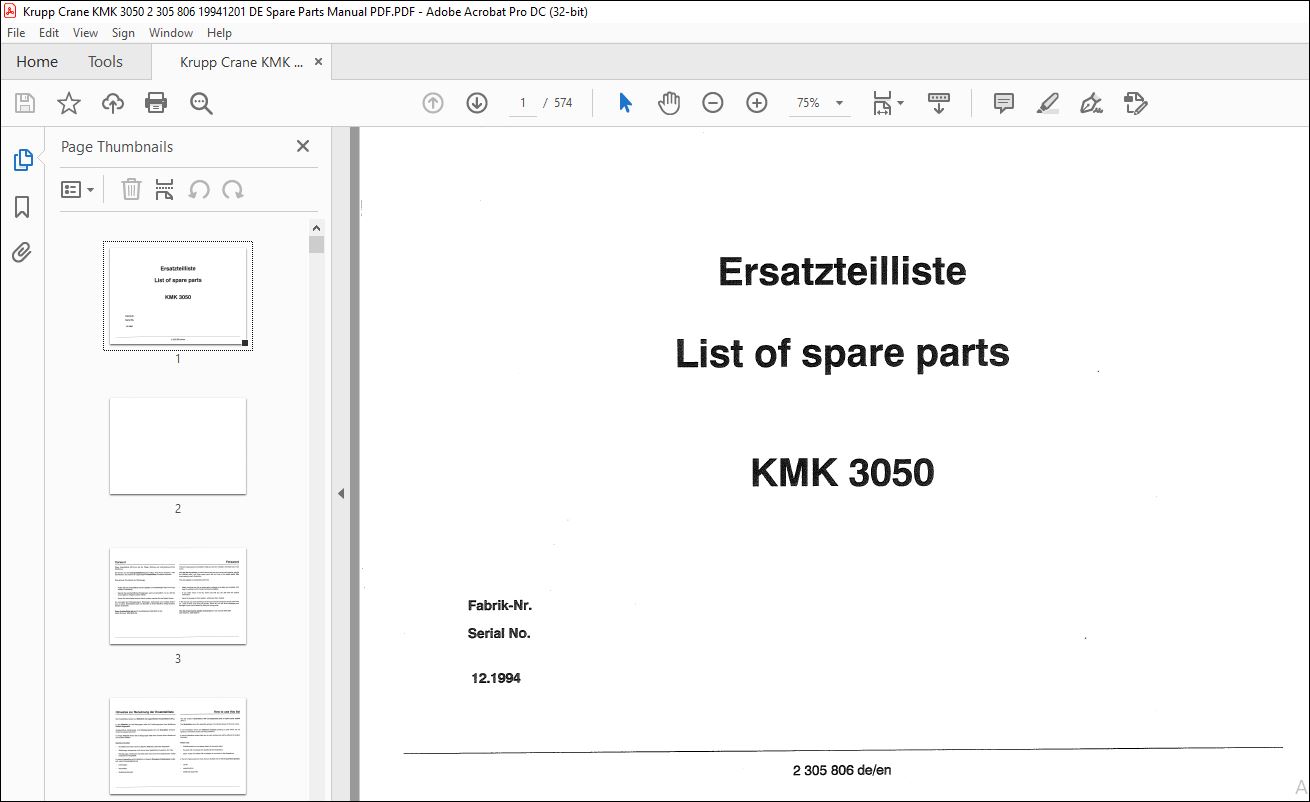Select the Highlight text tool
Image resolution: width=1310 pixels, height=802 pixels.
click(x=1048, y=103)
